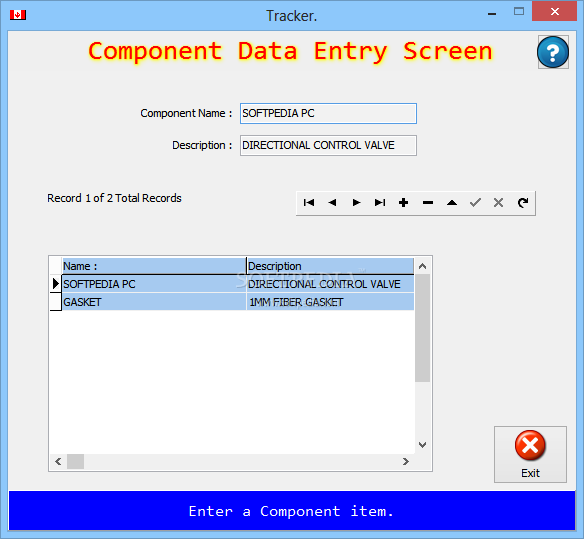Click grid scroll right arrow
This screenshot has height=539, width=584.
tap(406, 462)
